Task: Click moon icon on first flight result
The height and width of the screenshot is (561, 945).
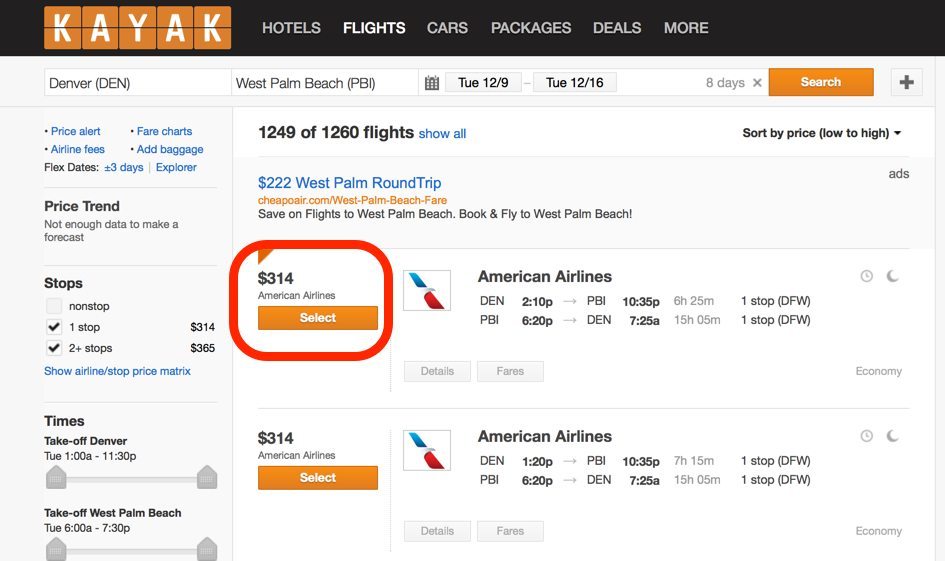Action: 893,276
